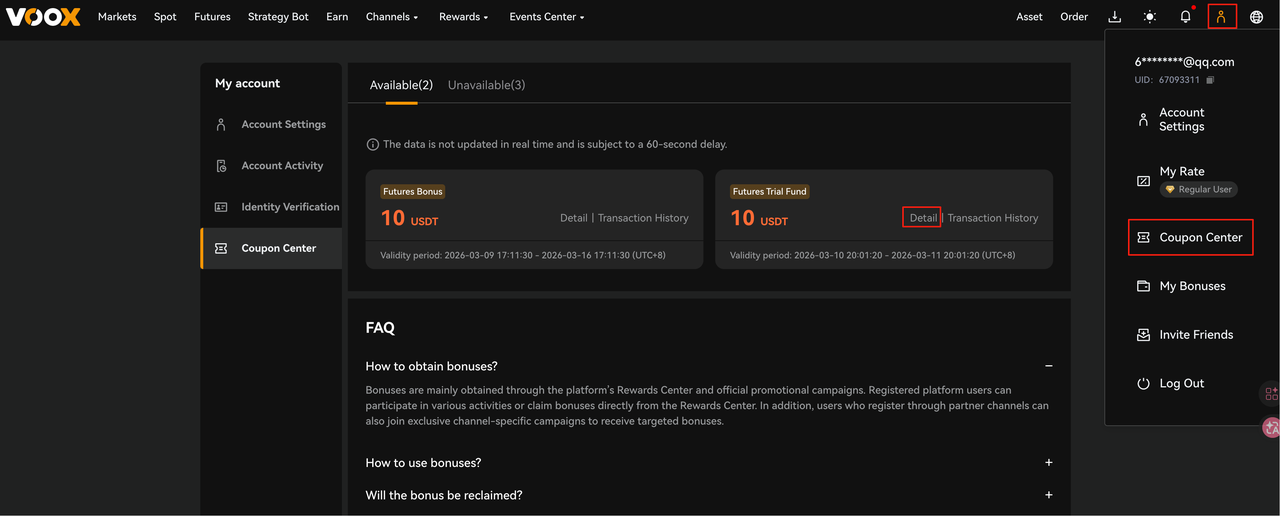Open Strategy Bot page
Screen dimensions: 1280x516
pyautogui.click(x=278, y=17)
